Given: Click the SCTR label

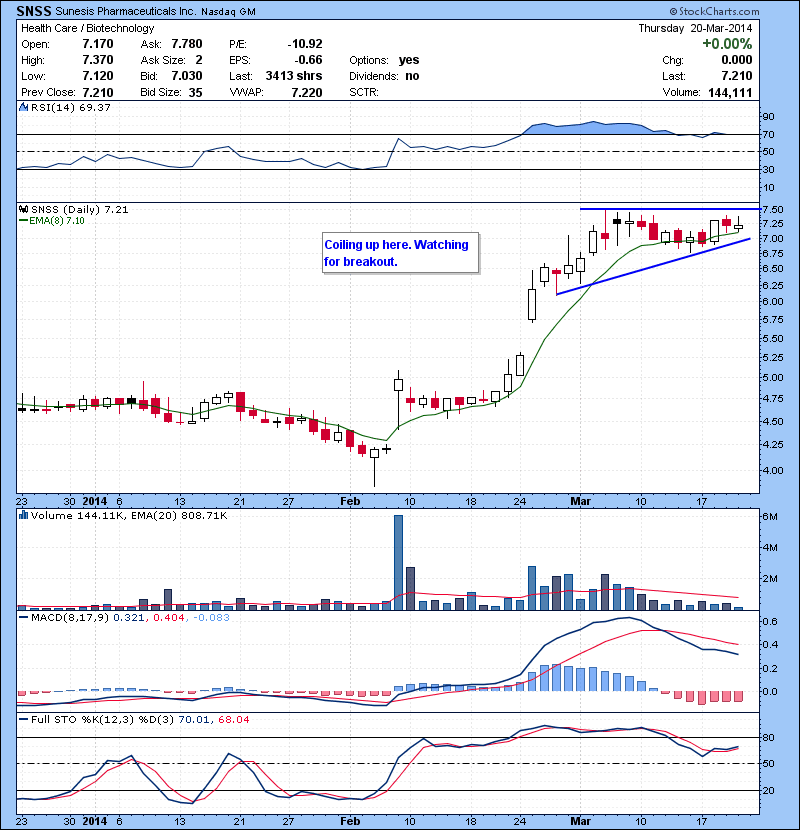Looking at the screenshot, I should [364, 92].
